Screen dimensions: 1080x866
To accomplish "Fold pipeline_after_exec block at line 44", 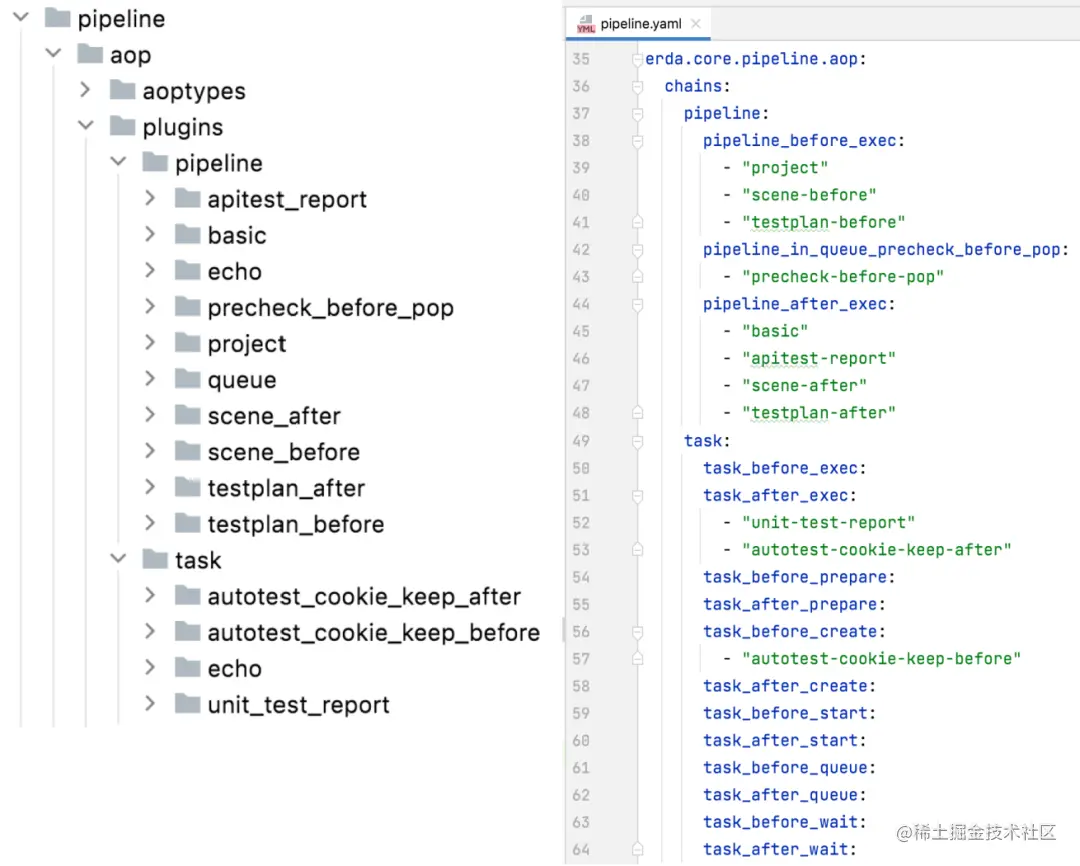I will (x=637, y=305).
